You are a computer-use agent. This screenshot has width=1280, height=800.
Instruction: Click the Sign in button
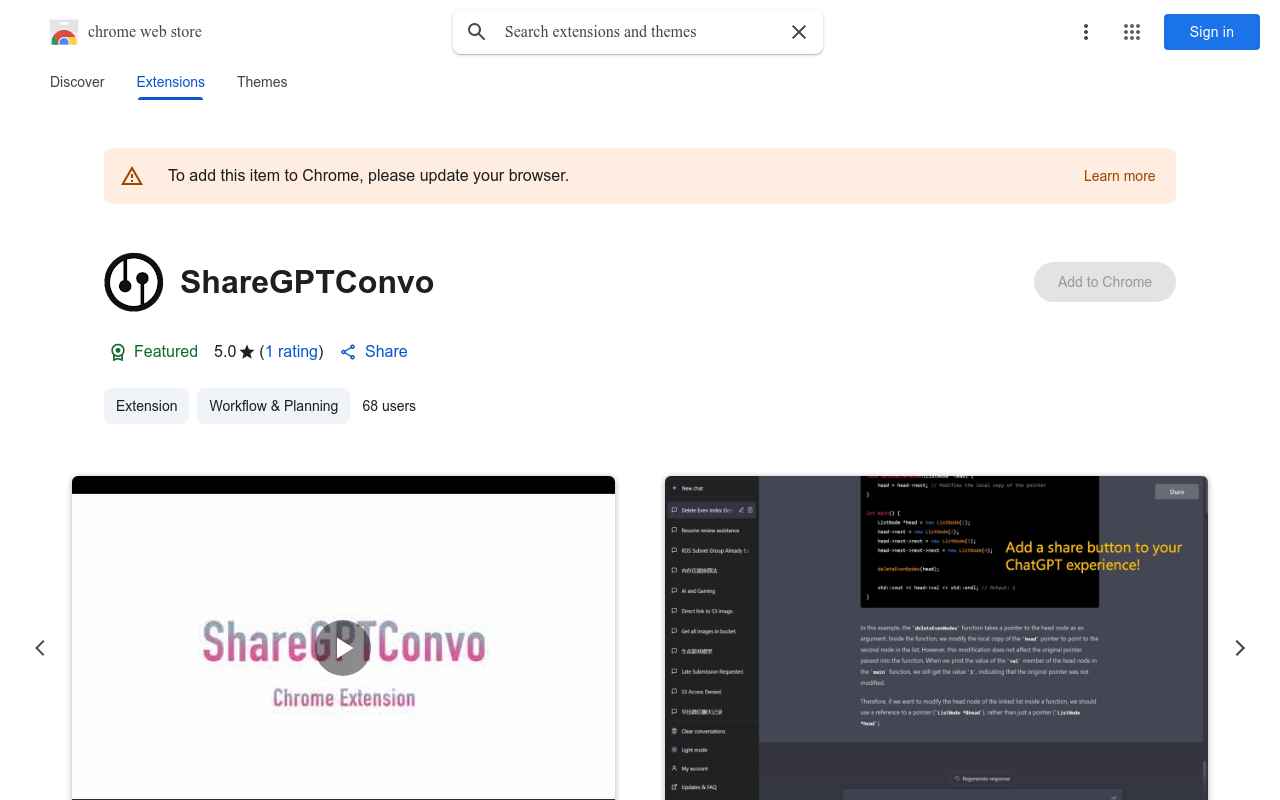point(1211,32)
